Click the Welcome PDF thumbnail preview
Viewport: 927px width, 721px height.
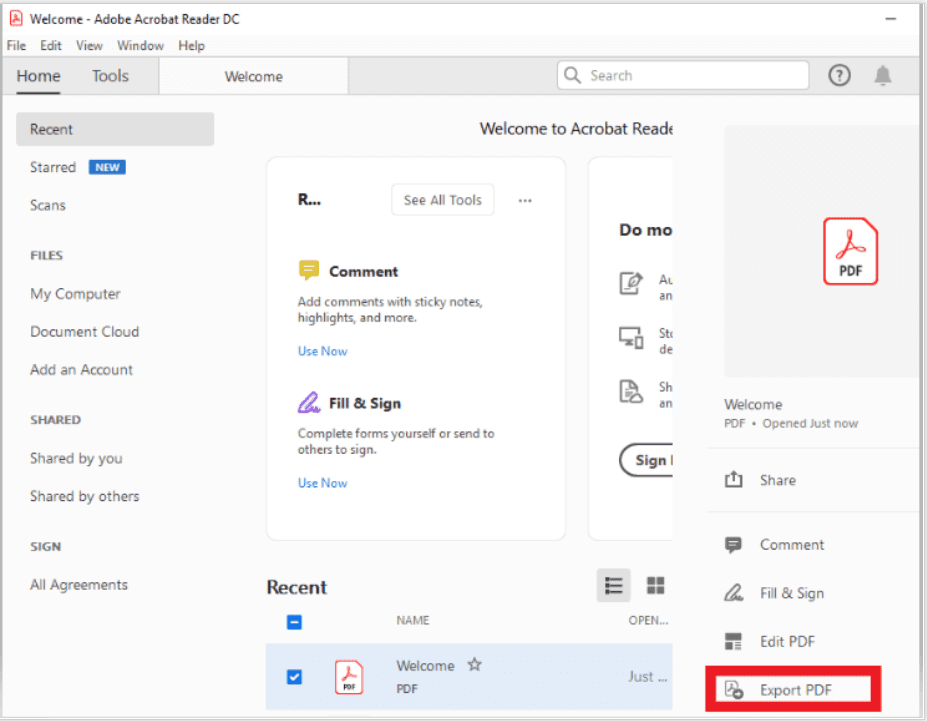(849, 251)
